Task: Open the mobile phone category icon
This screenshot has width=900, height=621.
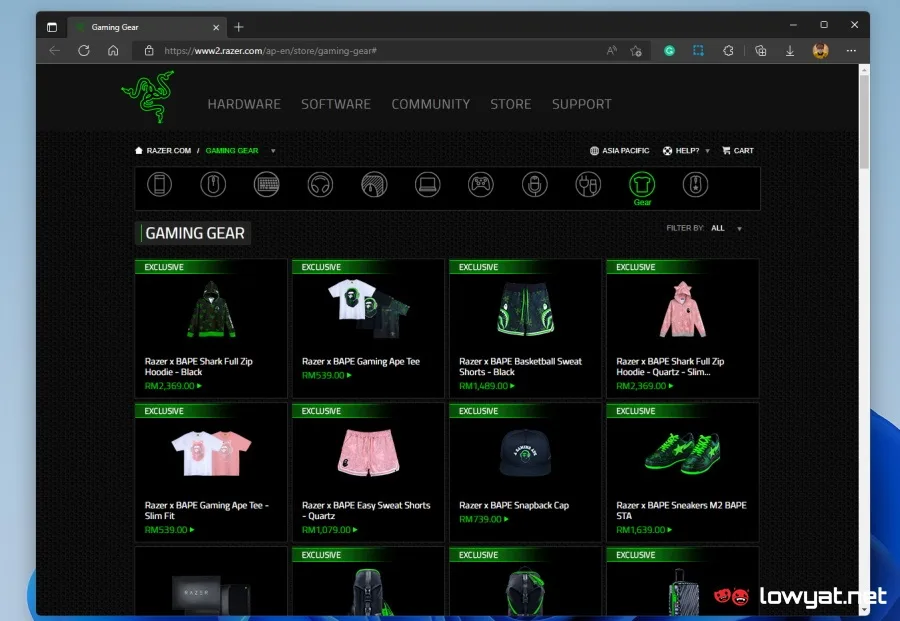Action: 160,185
